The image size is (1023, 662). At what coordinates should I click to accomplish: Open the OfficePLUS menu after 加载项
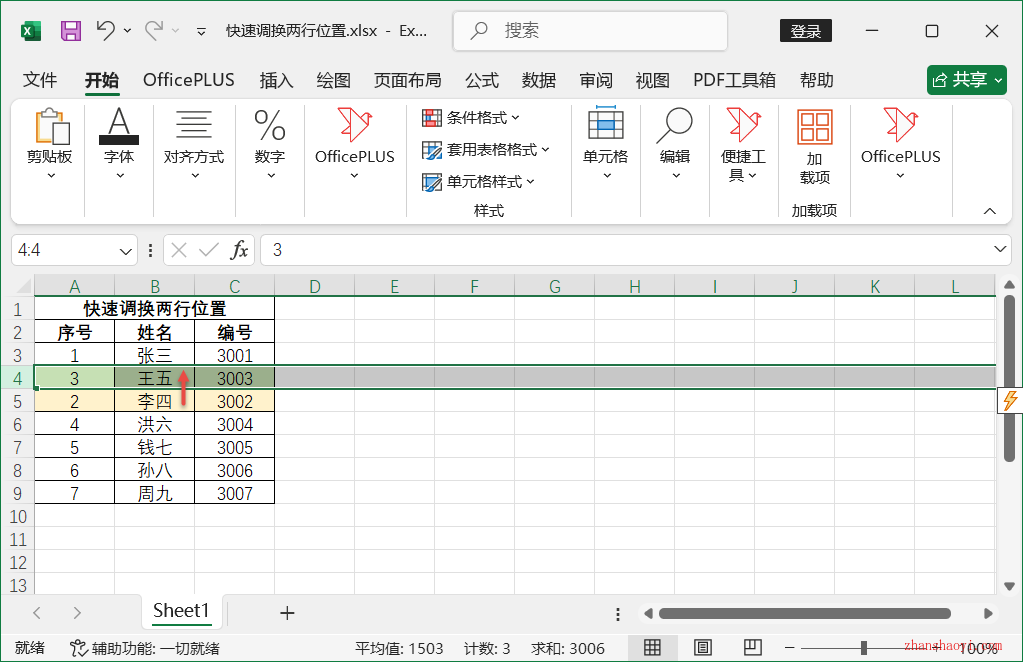tap(900, 144)
